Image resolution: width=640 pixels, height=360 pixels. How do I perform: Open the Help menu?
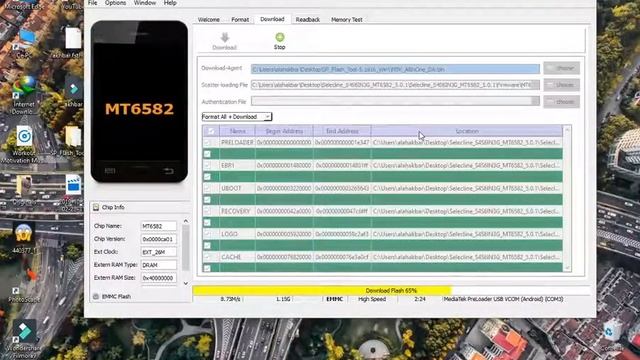170,3
